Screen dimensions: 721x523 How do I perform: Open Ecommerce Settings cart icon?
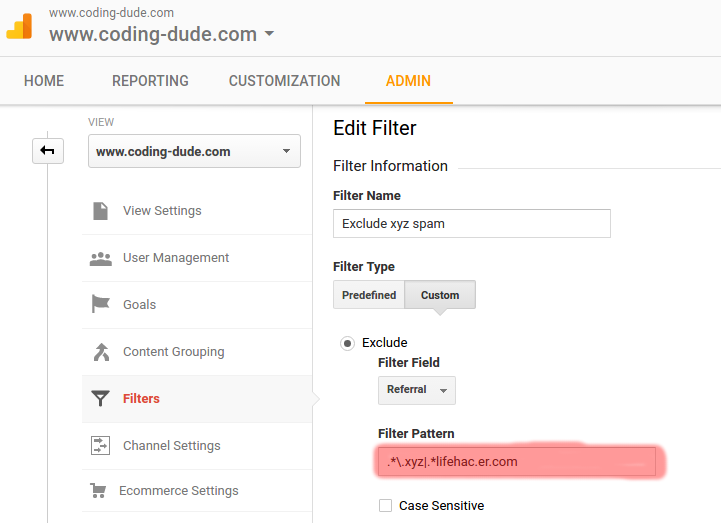click(98, 490)
